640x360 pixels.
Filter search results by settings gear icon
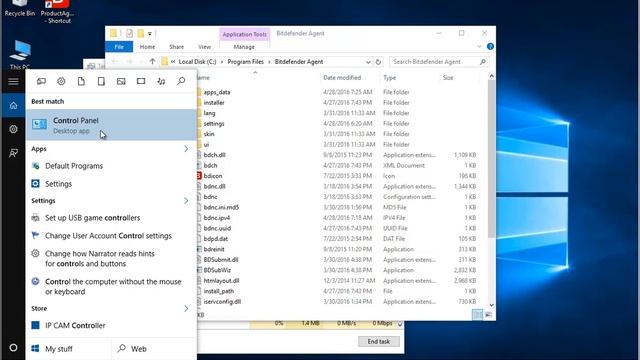(x=61, y=81)
